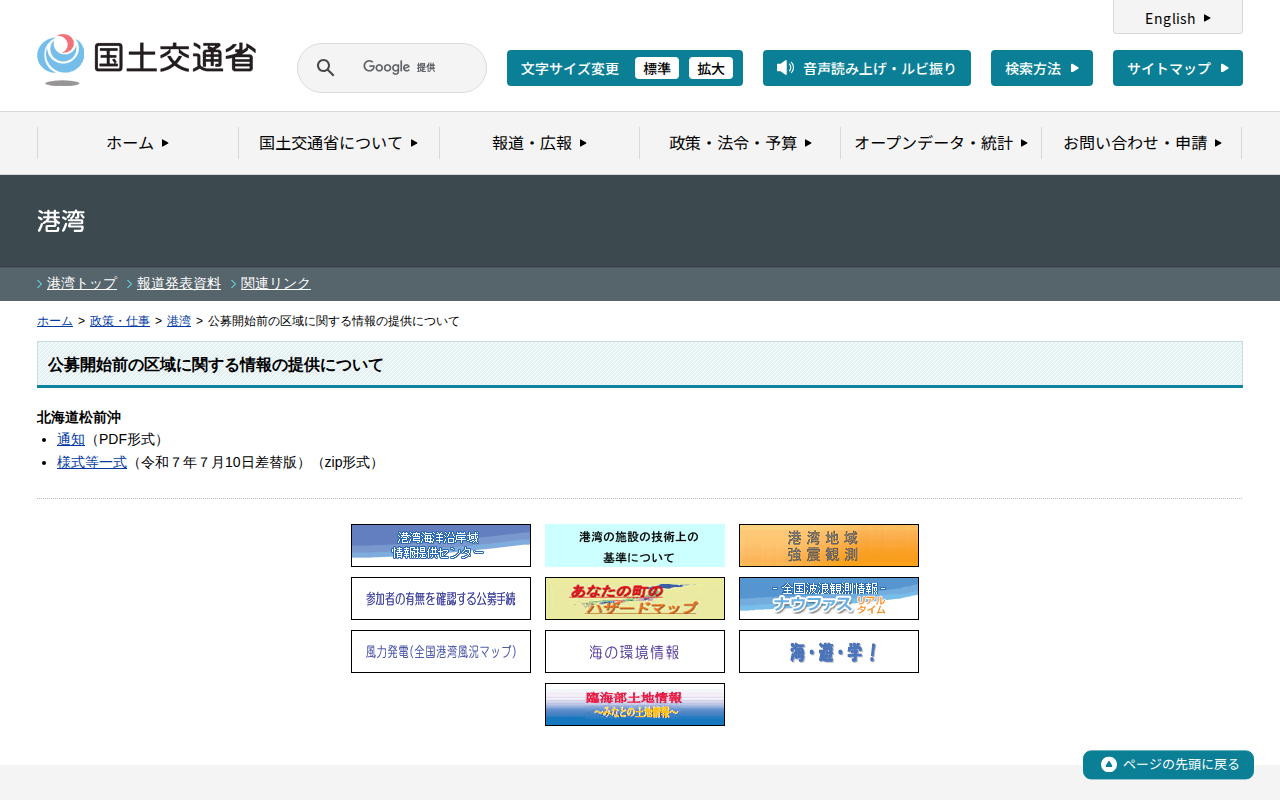1280x800 pixels.
Task: Open the あなたの町のハザードマップ banner
Action: pos(634,598)
